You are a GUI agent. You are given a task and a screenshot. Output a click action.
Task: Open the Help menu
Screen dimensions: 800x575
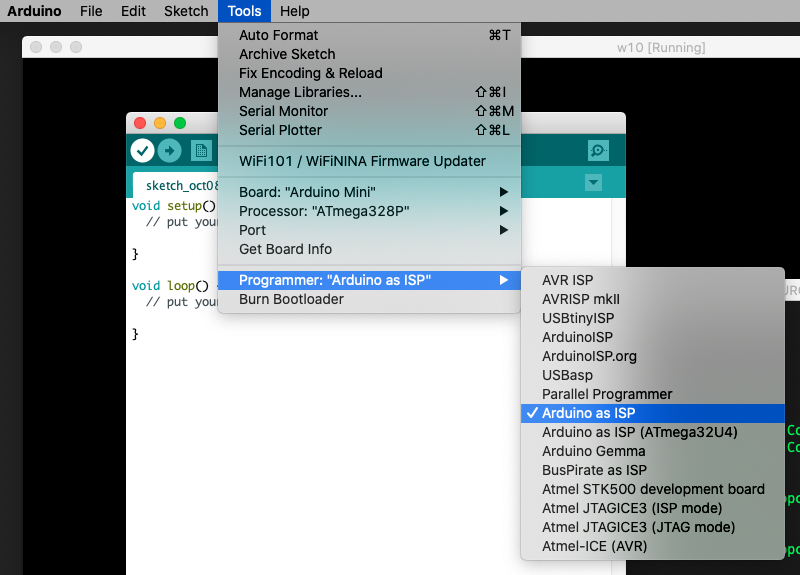(x=294, y=11)
